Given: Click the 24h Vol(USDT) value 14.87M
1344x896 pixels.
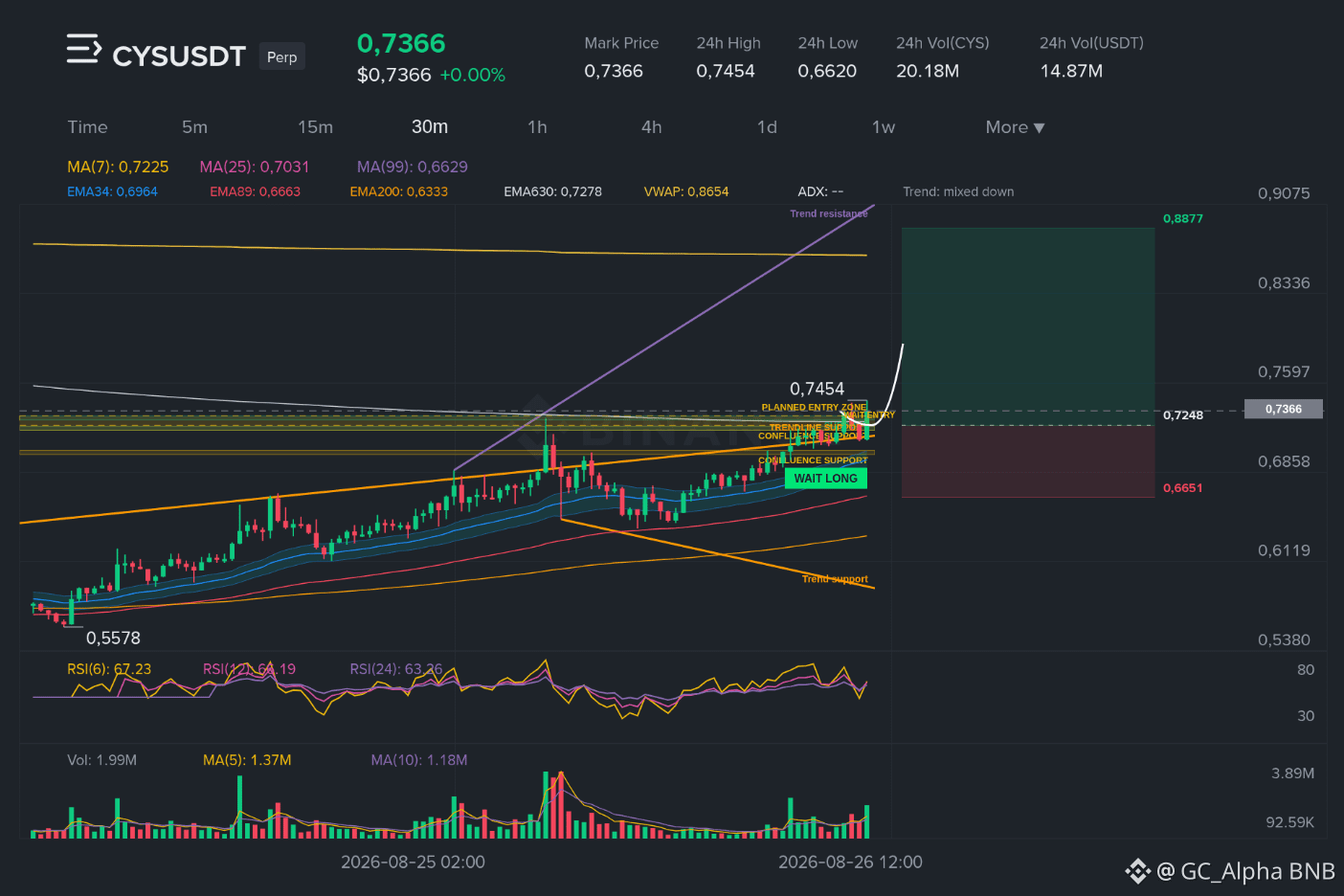Looking at the screenshot, I should click(x=1071, y=71).
